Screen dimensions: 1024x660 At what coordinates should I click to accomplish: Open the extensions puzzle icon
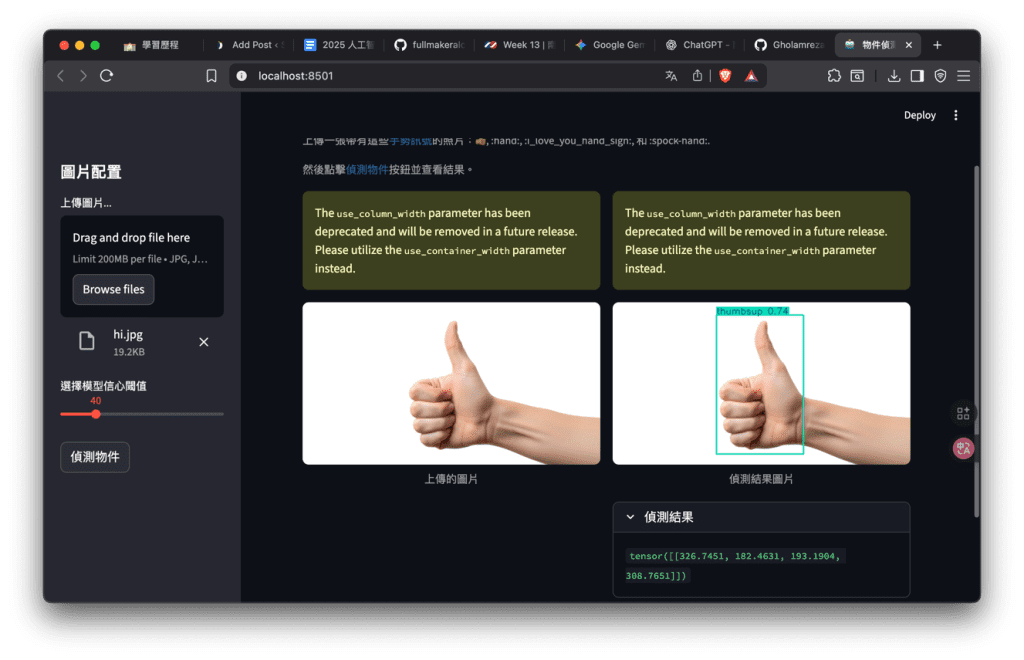point(834,76)
